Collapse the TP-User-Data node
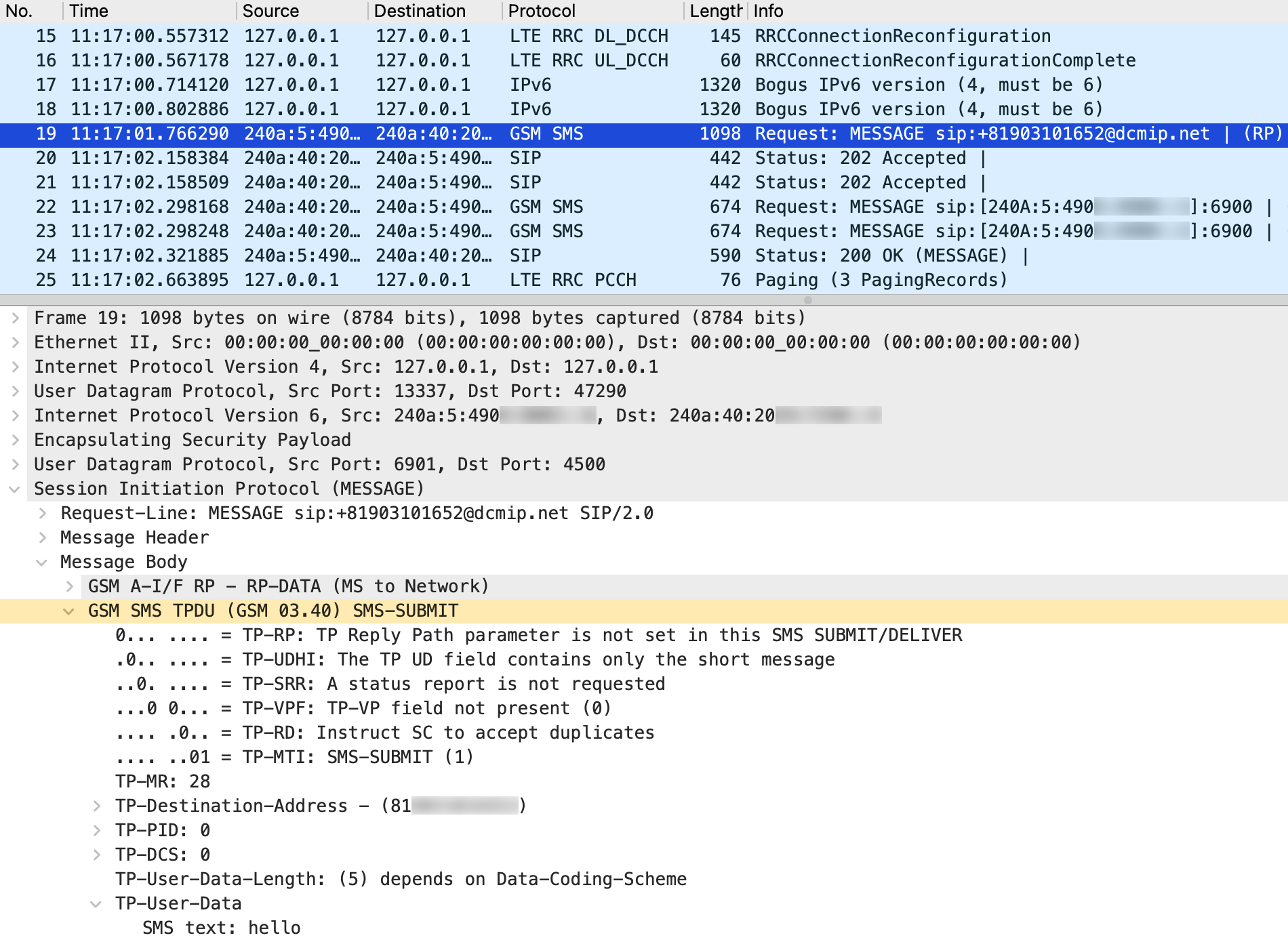Viewport: 1288px width, 942px height. (97, 903)
